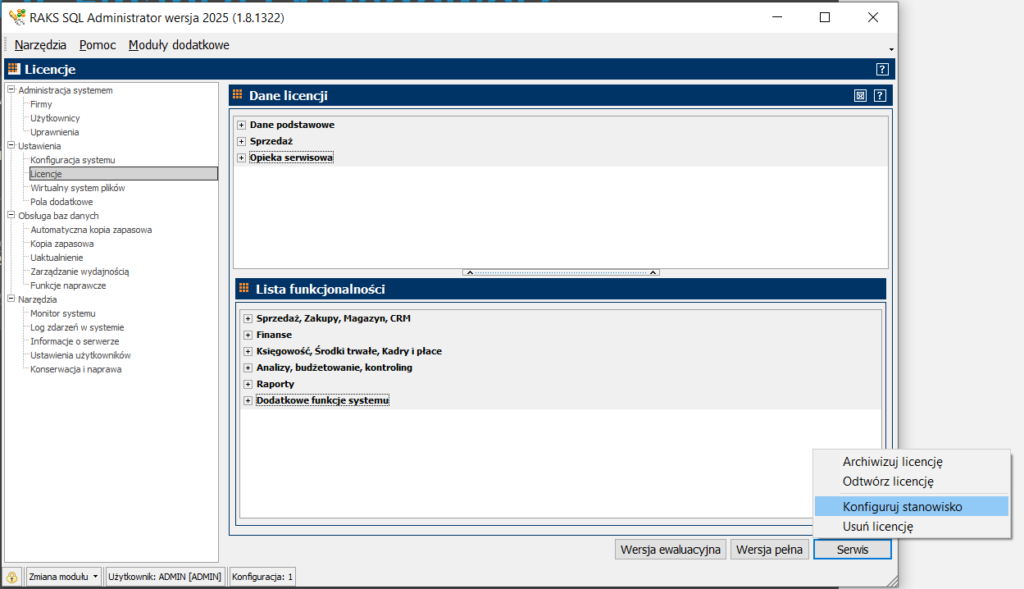1024x589 pixels.
Task: Click the Licencje header help icon
Action: click(x=882, y=69)
